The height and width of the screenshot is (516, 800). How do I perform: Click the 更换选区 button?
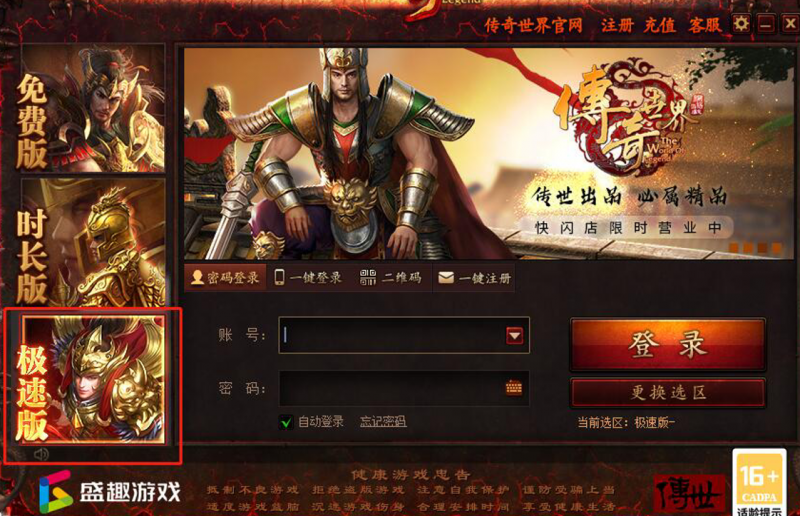pyautogui.click(x=668, y=392)
